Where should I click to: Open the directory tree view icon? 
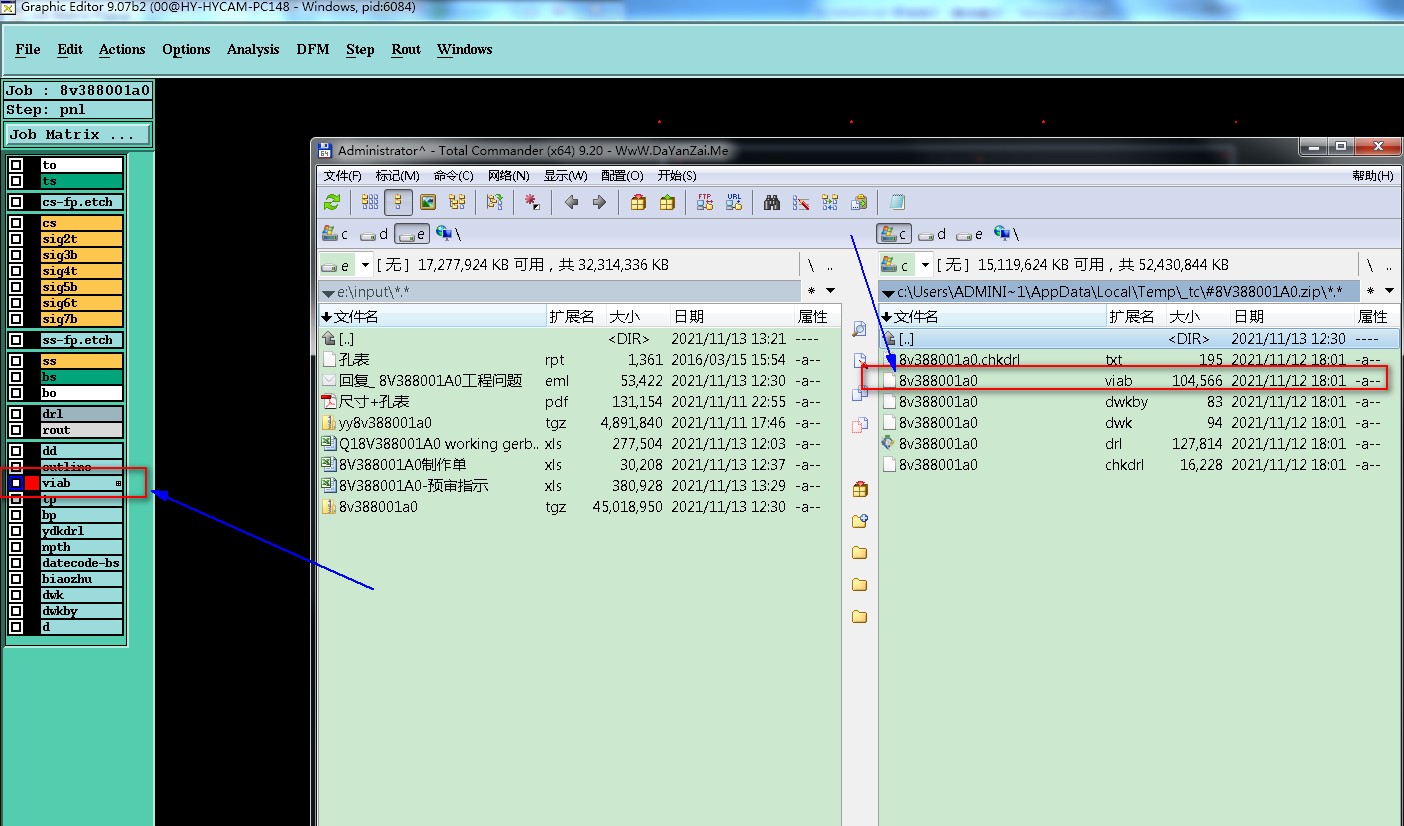pos(457,202)
